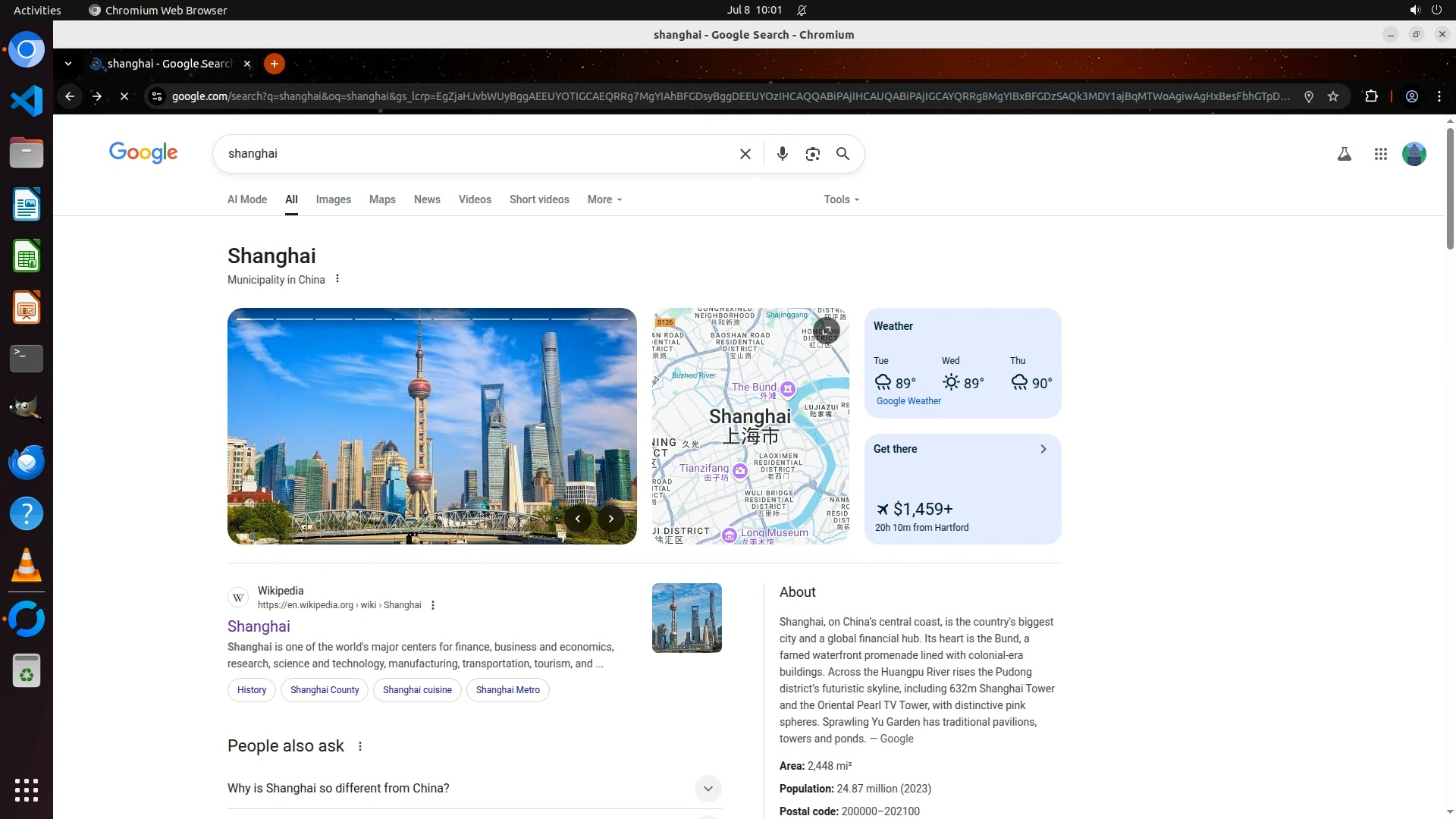Open Search Labs flask icon
This screenshot has height=819, width=1456.
(1344, 154)
